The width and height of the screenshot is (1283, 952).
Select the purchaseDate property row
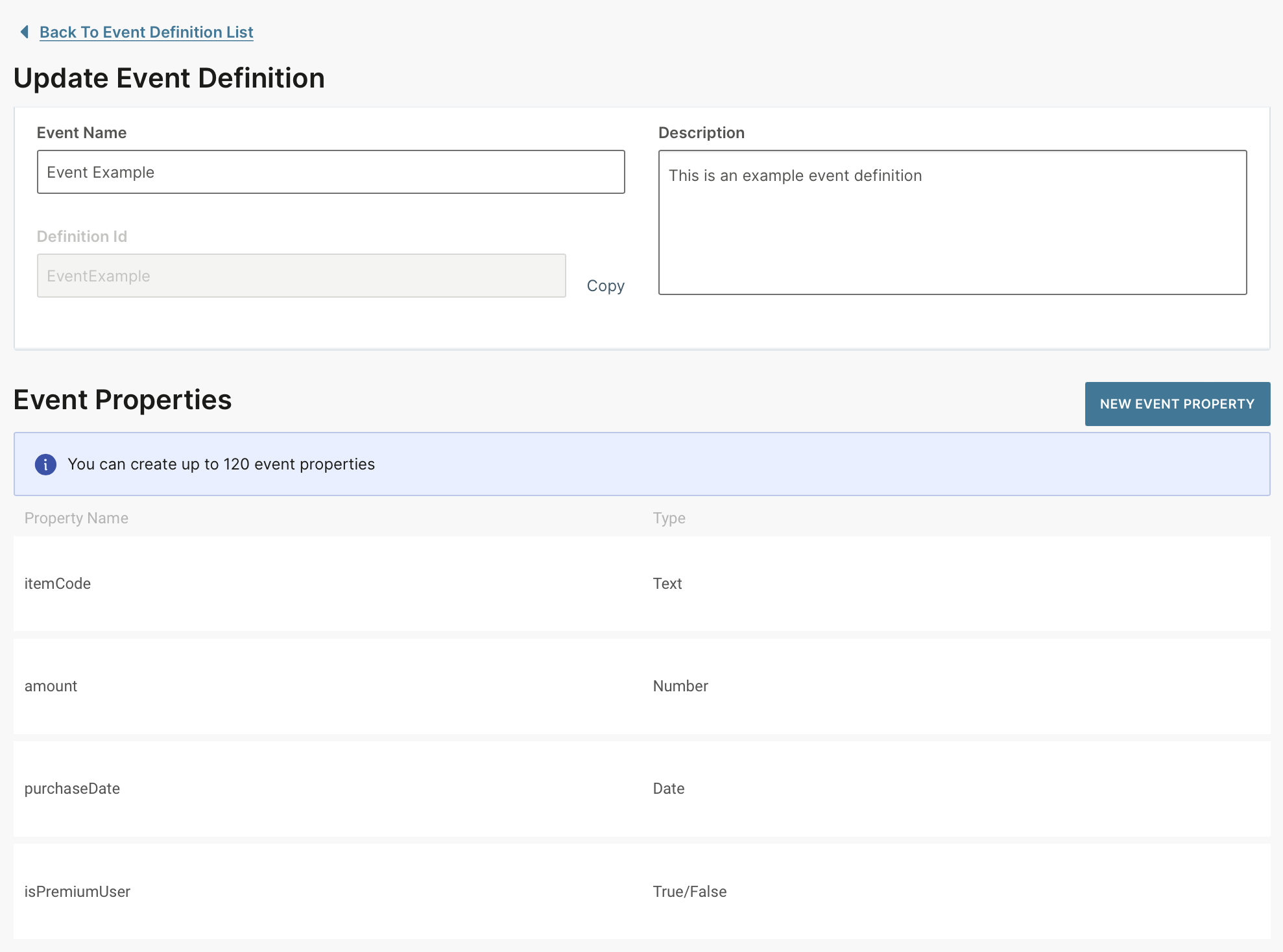(324, 789)
